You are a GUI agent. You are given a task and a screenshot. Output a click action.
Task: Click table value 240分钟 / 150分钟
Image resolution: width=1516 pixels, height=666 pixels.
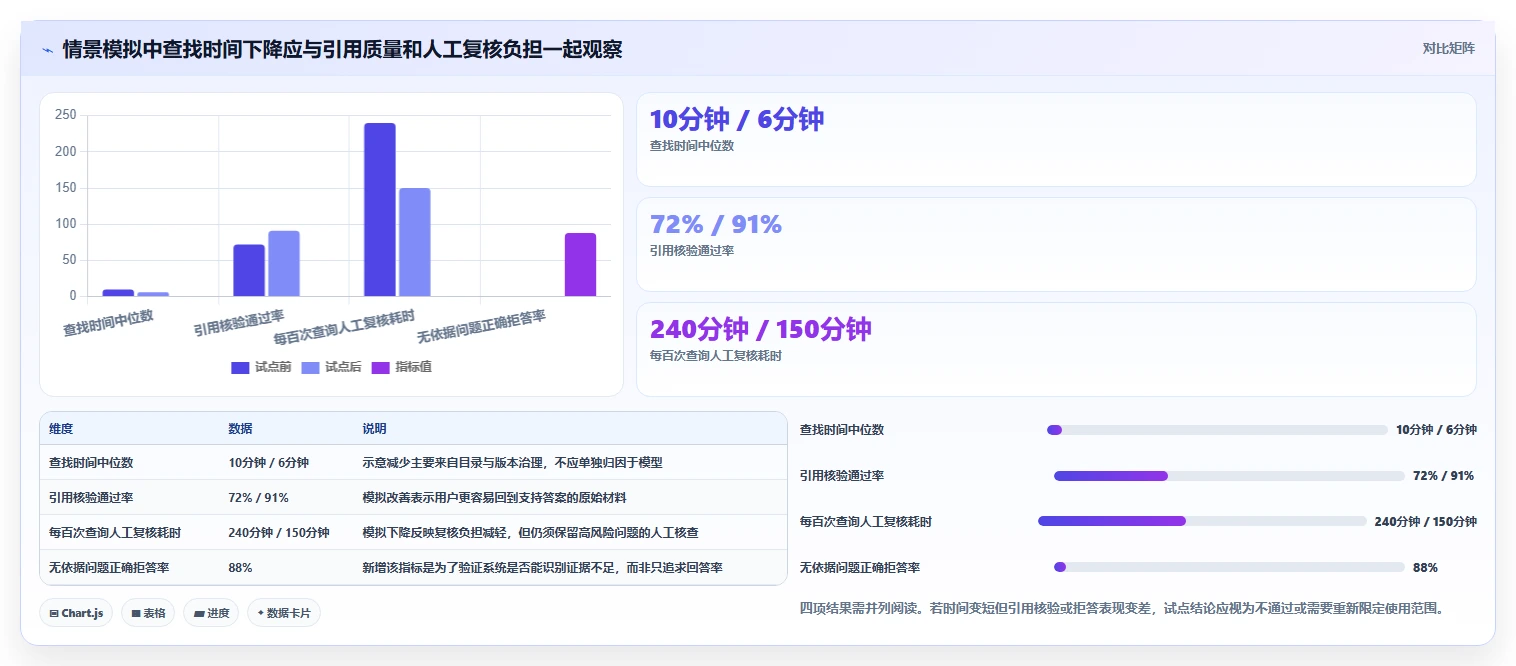[279, 532]
